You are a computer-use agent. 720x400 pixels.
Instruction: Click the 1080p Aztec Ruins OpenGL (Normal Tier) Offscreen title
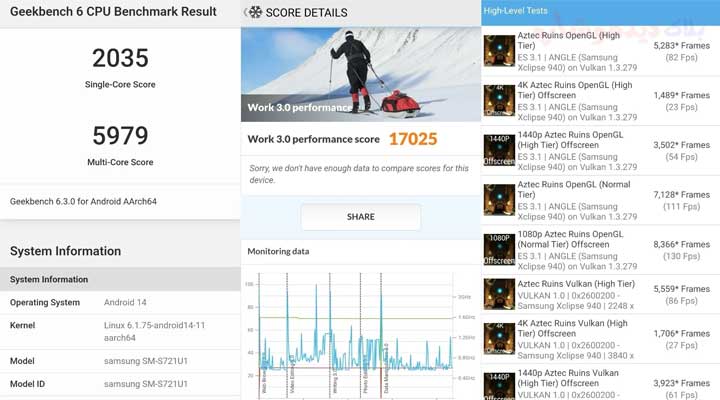(570, 239)
